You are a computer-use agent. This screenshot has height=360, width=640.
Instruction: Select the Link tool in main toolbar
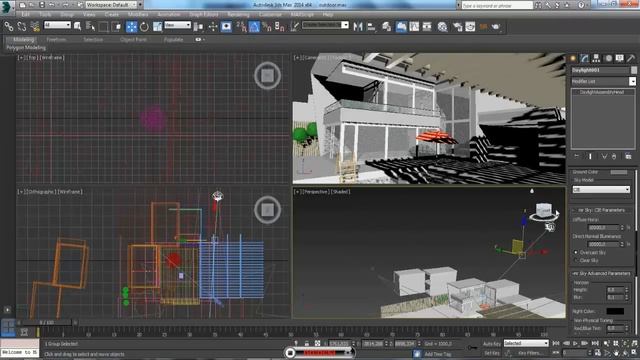[9, 27]
